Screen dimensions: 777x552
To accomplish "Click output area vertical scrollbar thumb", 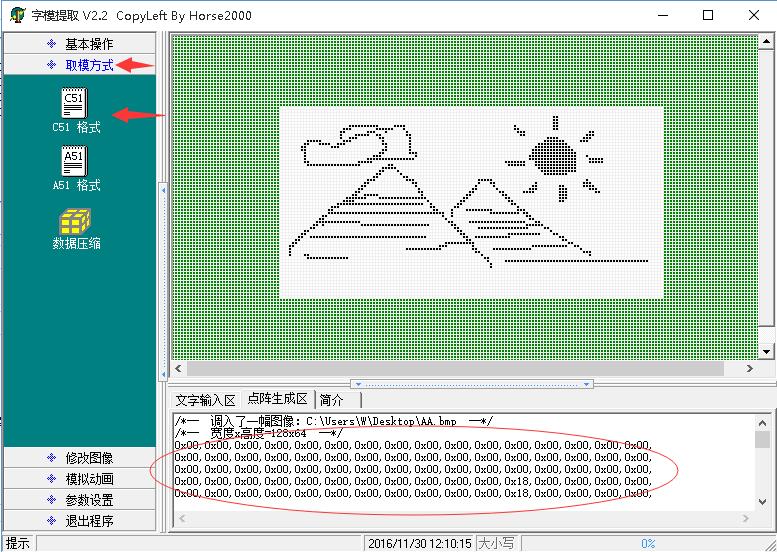I will click(x=763, y=439).
